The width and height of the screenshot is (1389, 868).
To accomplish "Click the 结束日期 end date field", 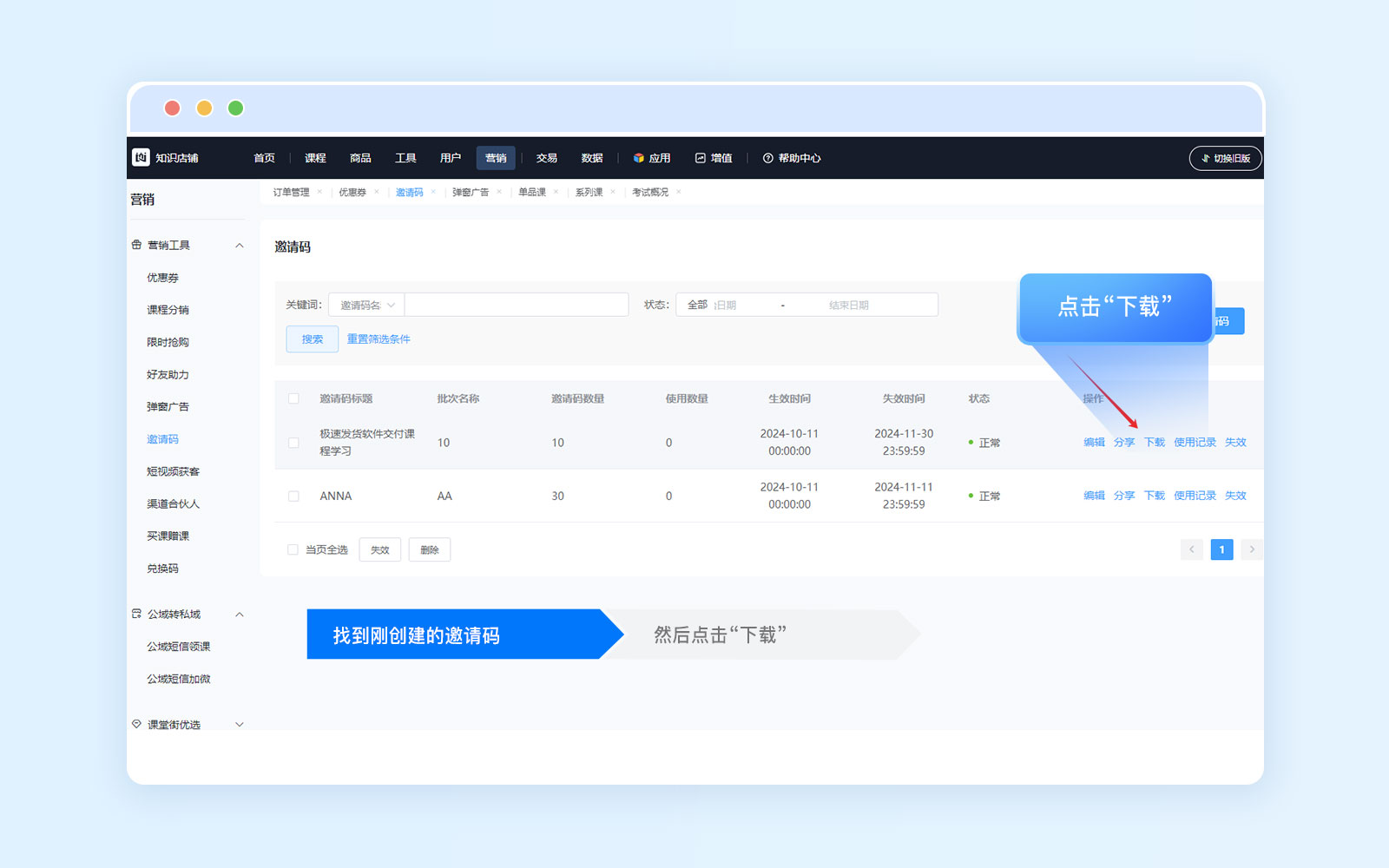I will [849, 305].
